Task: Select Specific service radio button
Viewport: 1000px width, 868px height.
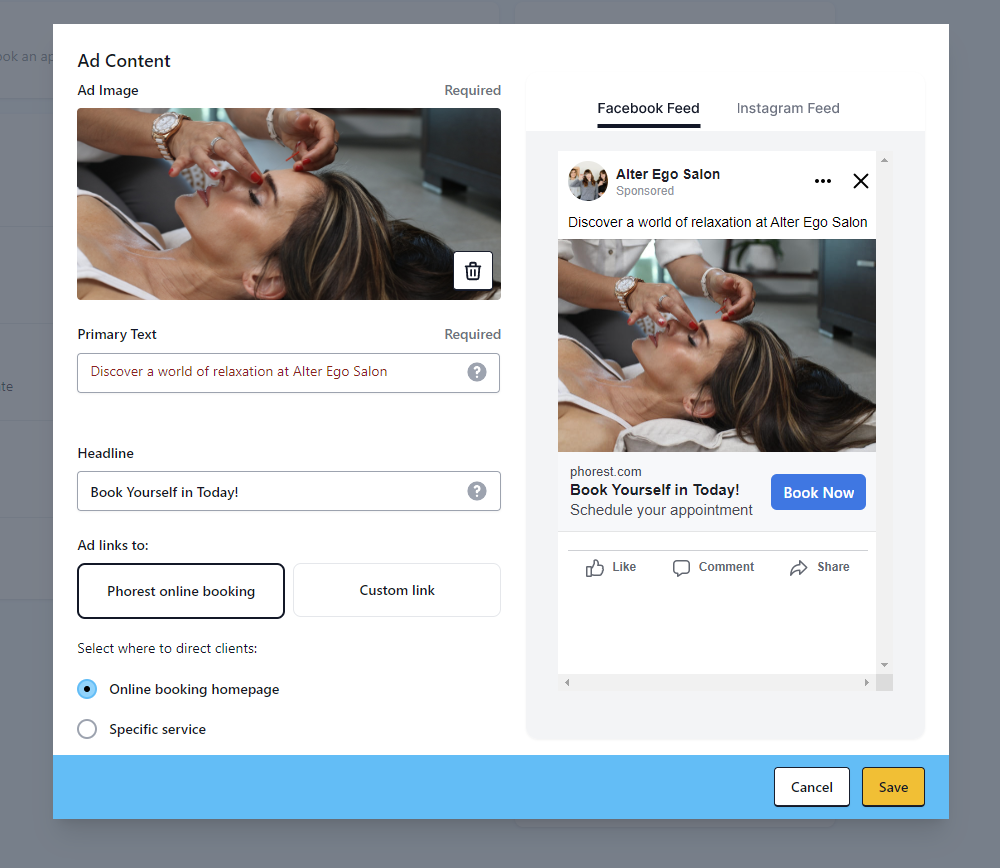Action: [87, 729]
